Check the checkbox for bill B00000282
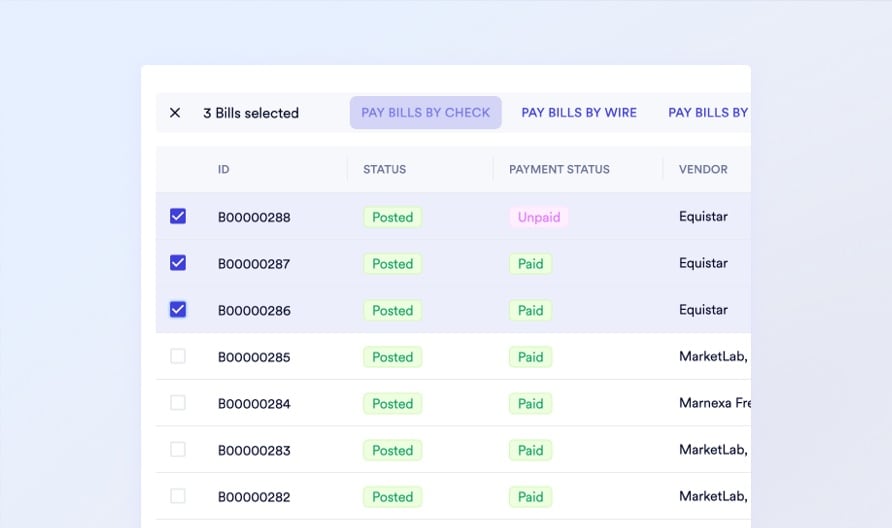Viewport: 892px width, 528px height. coord(178,496)
